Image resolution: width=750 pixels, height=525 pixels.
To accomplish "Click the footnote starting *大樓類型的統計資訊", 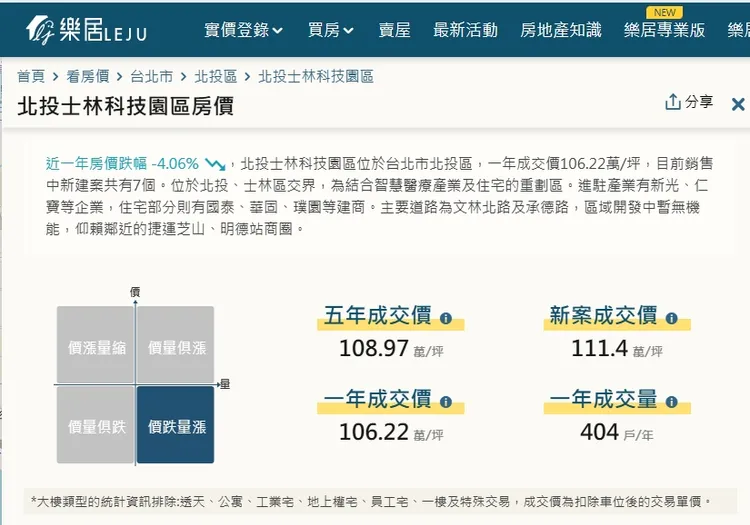I will coord(371,502).
